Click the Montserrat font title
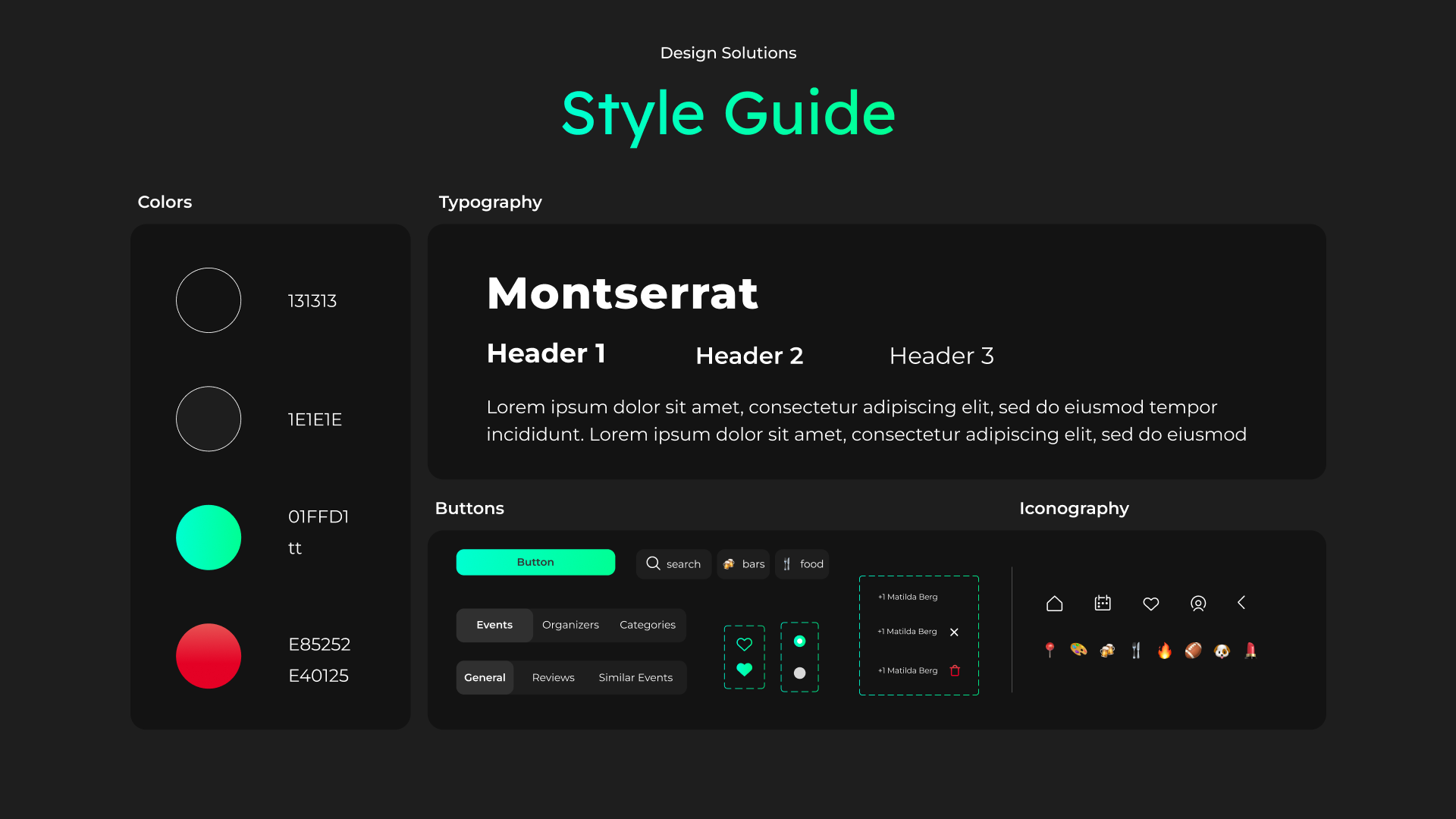 click(x=622, y=293)
